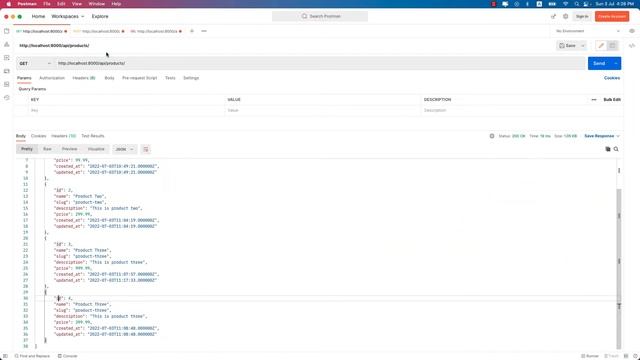This screenshot has height=360, width=640.
Task: Open the response Cookies tab
Action: [38, 136]
